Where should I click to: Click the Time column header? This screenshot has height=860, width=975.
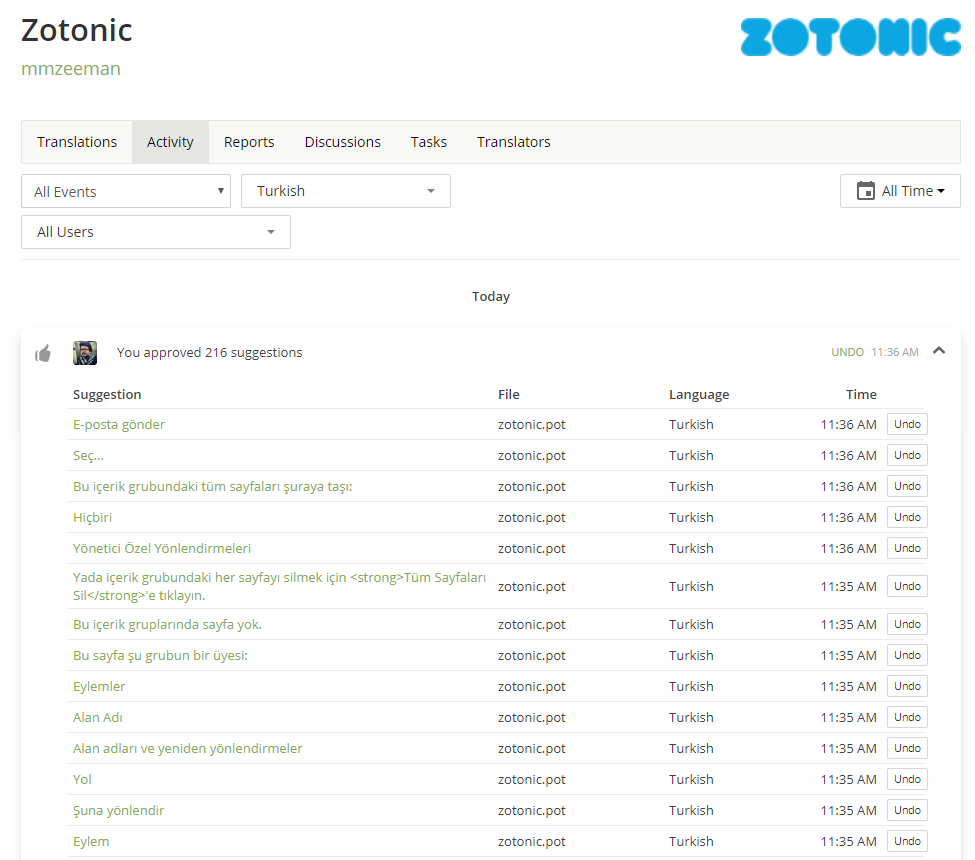861,394
